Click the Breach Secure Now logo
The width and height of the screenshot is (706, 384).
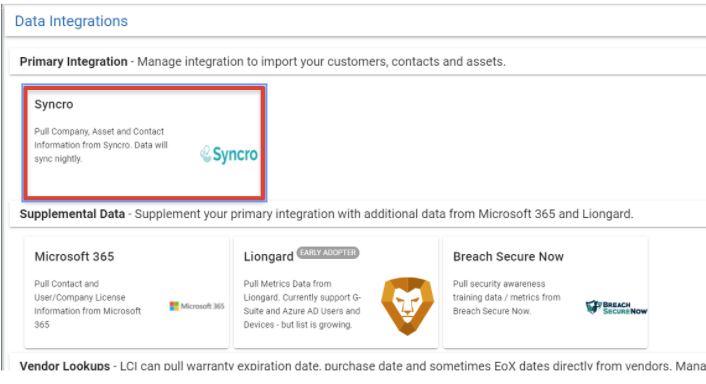pyautogui.click(x=616, y=307)
